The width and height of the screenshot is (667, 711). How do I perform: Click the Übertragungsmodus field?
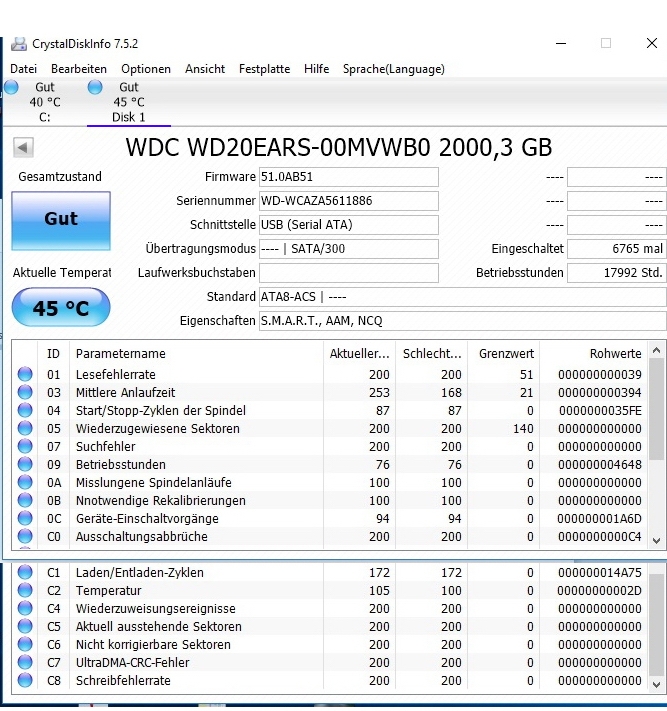click(x=349, y=249)
